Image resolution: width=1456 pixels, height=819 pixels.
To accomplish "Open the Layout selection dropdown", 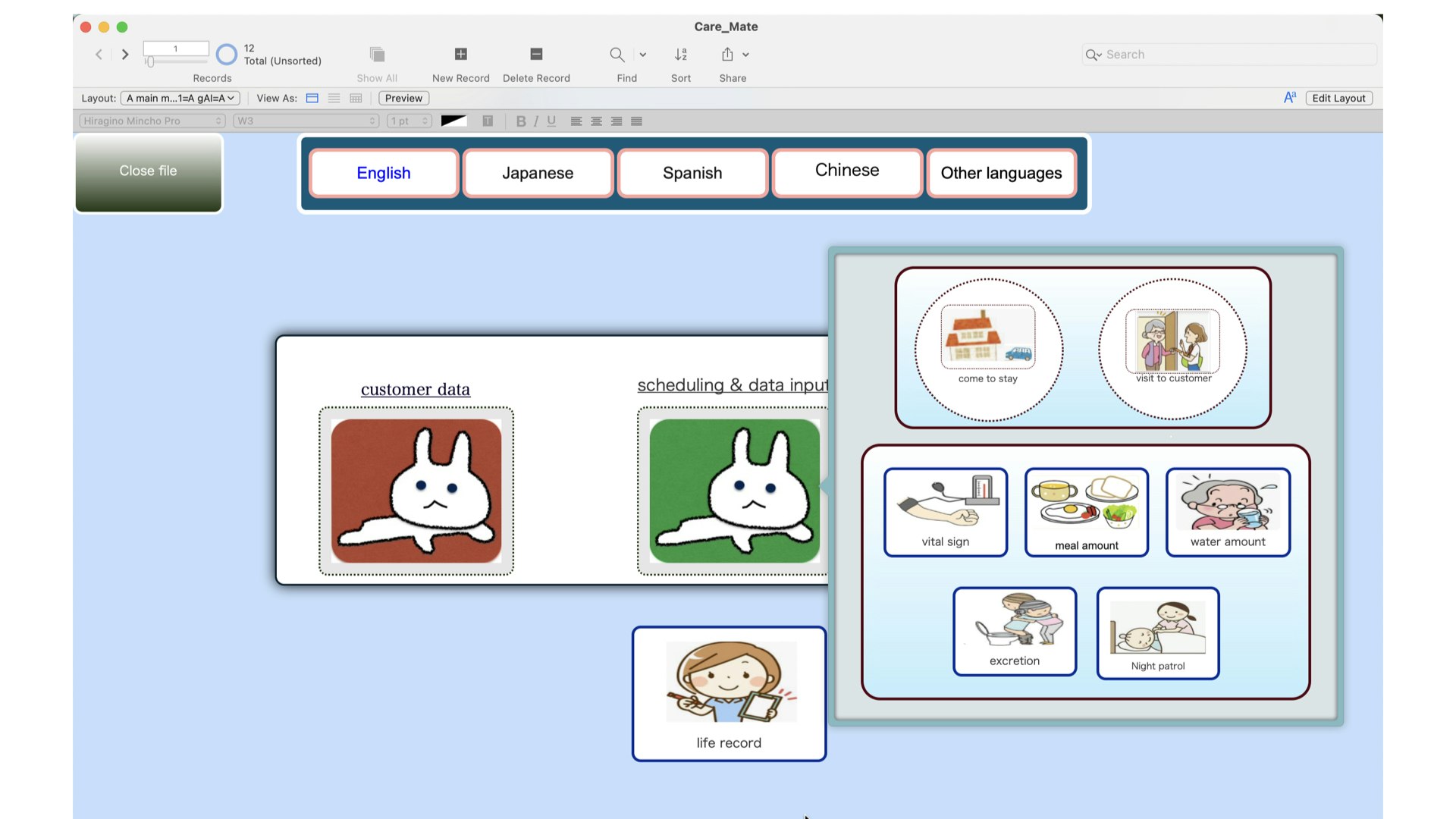I will pyautogui.click(x=180, y=98).
